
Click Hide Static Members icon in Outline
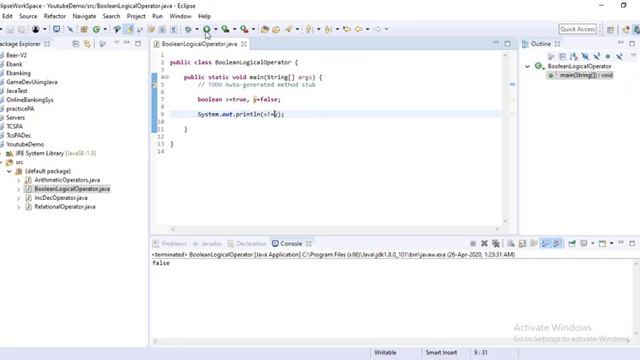coord(597,56)
